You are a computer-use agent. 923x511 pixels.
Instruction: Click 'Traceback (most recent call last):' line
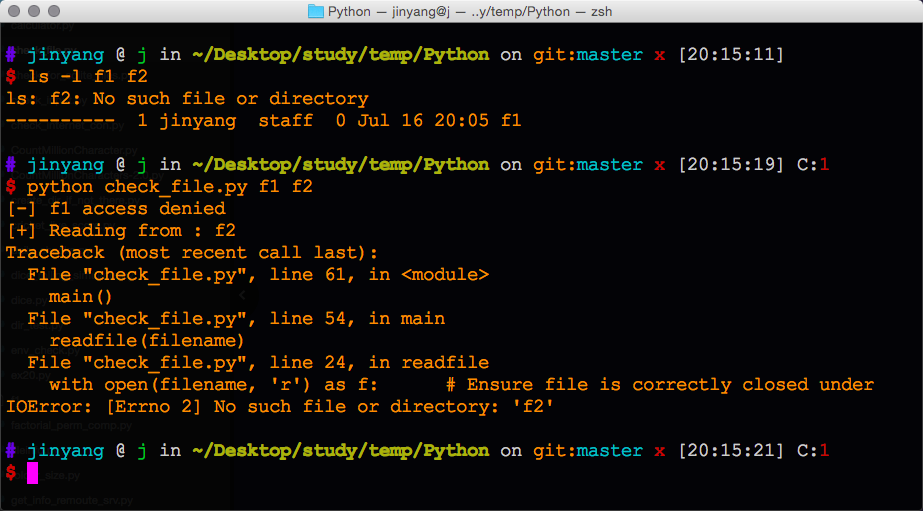pos(192,253)
